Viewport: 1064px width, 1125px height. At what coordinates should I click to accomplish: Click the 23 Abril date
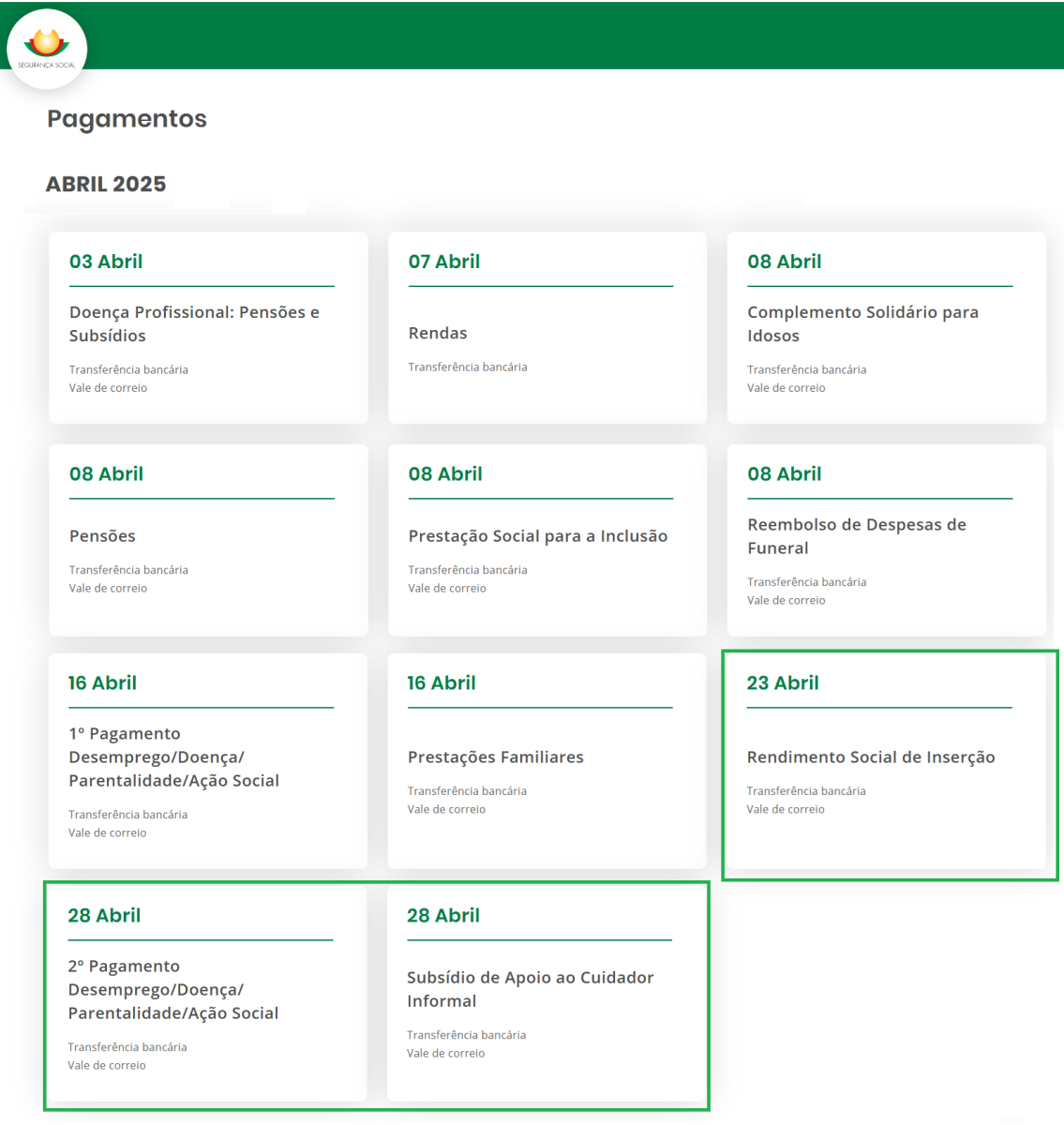[x=783, y=683]
